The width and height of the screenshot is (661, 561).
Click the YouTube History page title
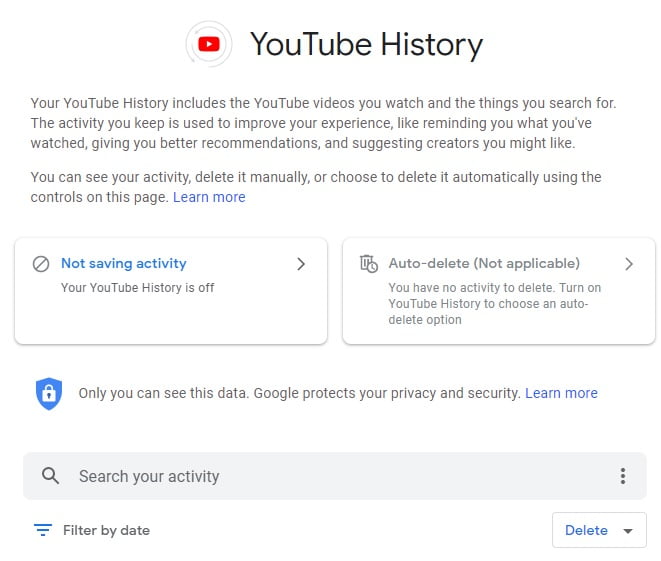click(x=366, y=45)
